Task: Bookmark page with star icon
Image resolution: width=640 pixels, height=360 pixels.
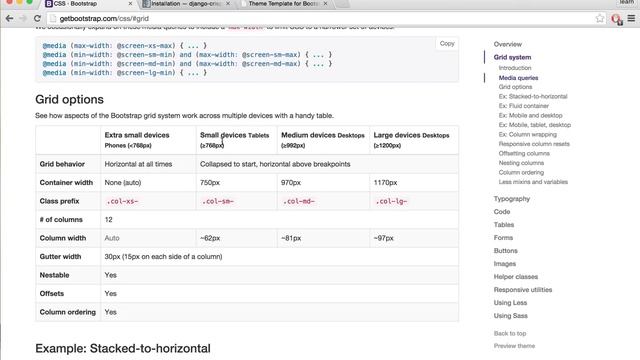Action: (600, 18)
